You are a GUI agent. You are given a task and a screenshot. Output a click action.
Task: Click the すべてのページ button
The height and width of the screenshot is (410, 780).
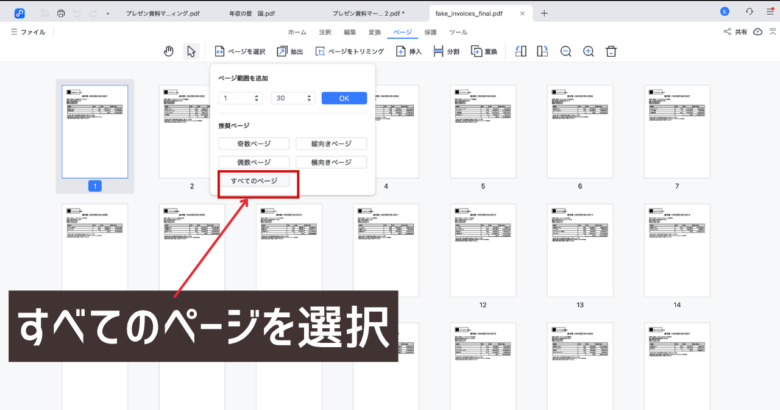click(x=255, y=181)
